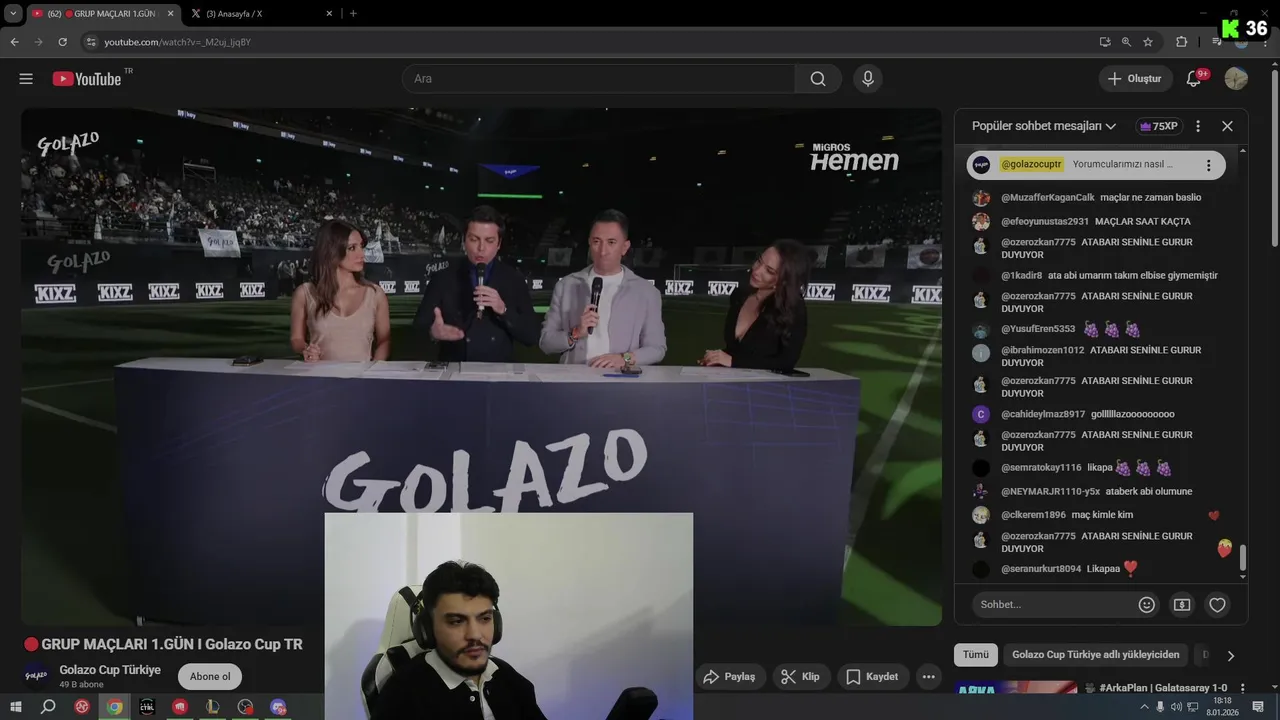Open League of Legends from the taskbar
Viewport: 1280px width, 720px height.
click(x=212, y=707)
